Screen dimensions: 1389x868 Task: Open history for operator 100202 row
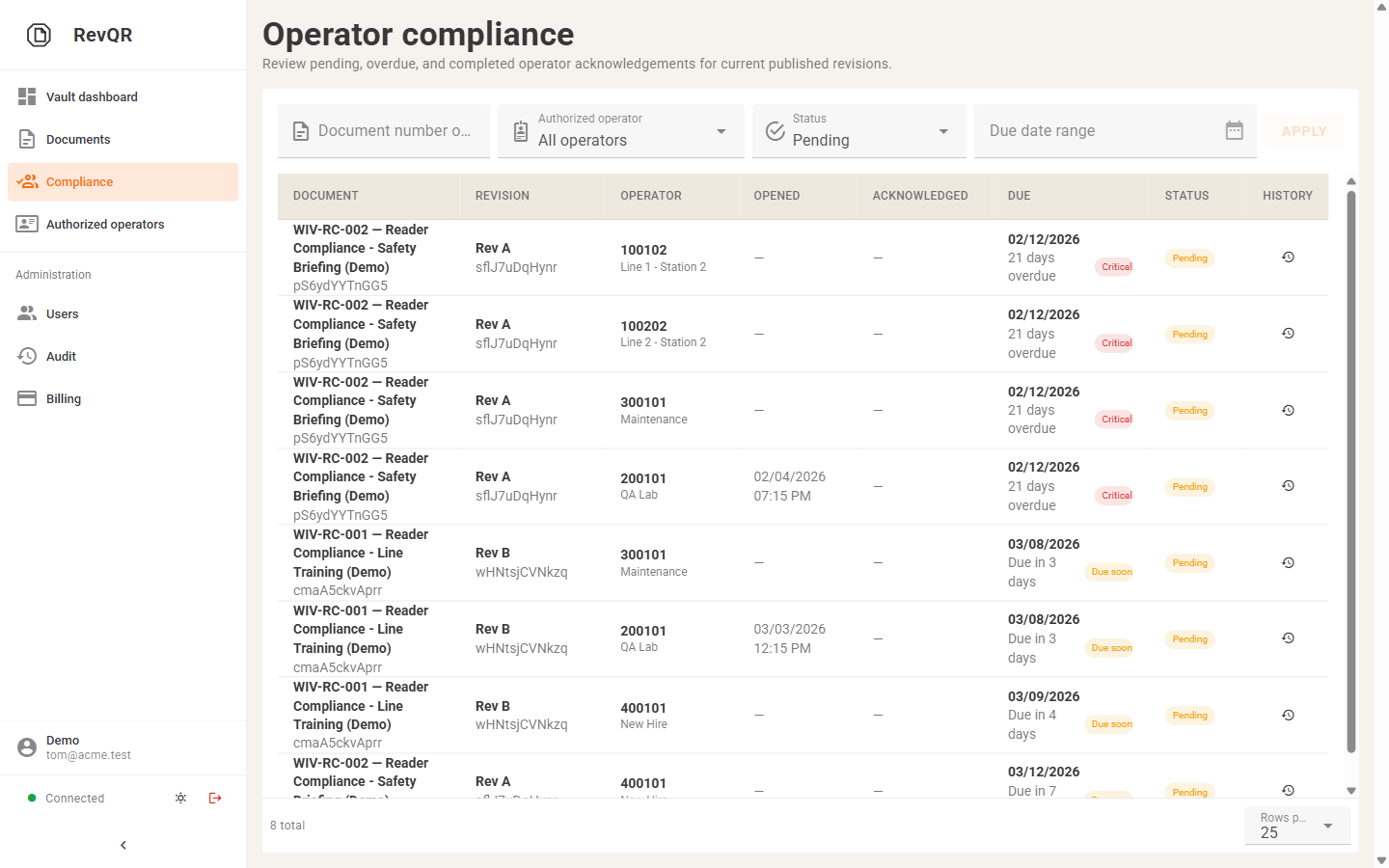1288,334
